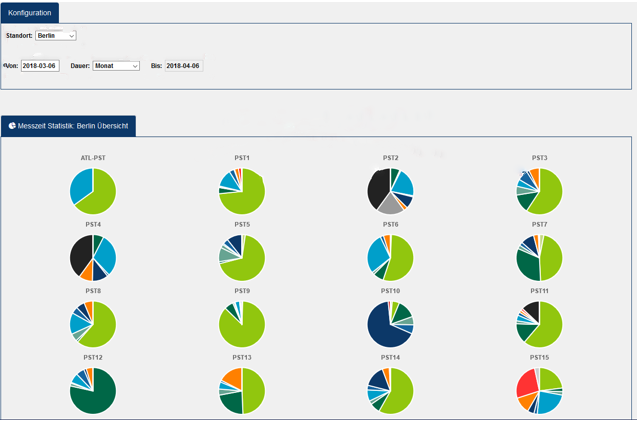The height and width of the screenshot is (426, 641).
Task: Open the PST4 pie chart
Action: click(x=93, y=258)
